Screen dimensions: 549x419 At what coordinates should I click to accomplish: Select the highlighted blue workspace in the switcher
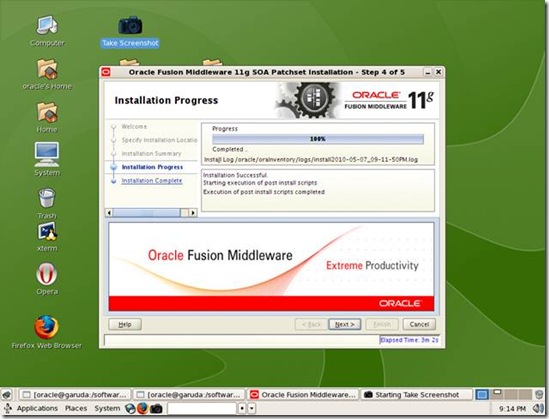point(482,394)
